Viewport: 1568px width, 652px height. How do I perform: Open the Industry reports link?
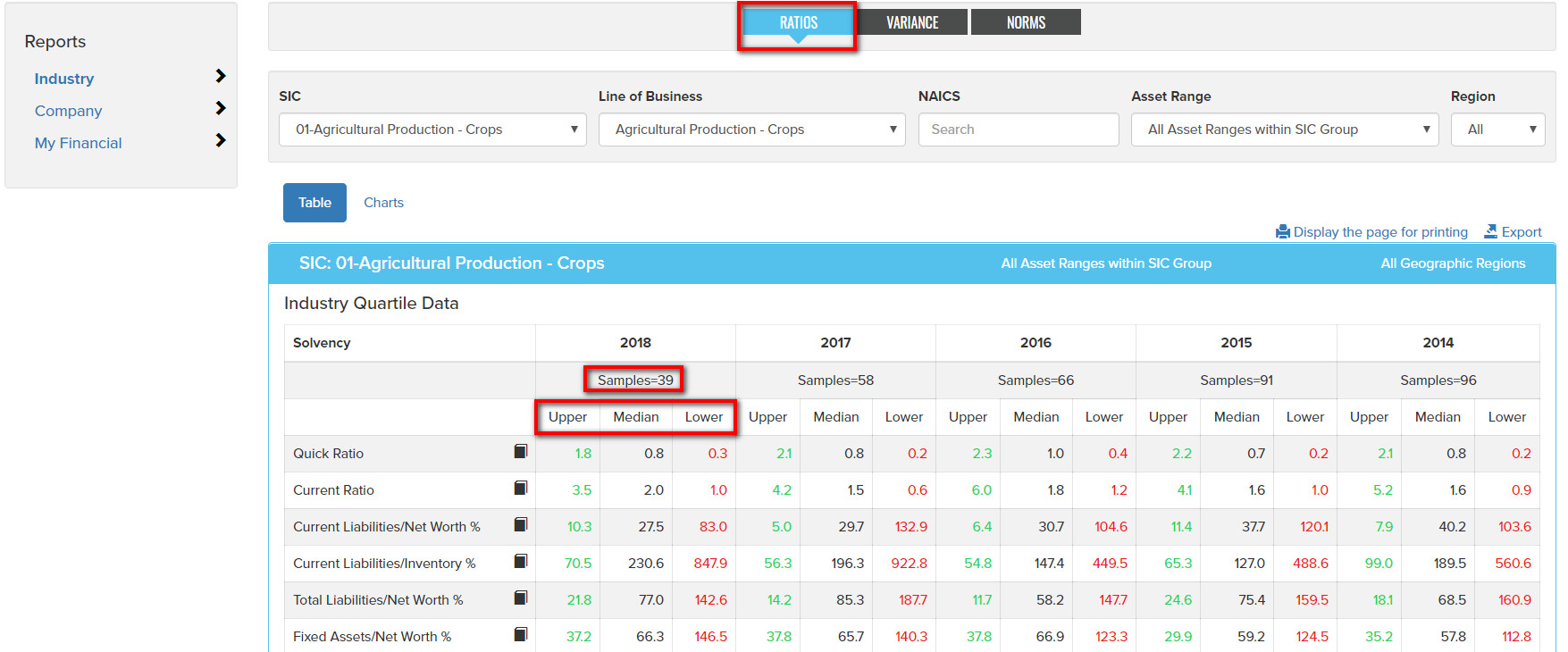click(64, 79)
